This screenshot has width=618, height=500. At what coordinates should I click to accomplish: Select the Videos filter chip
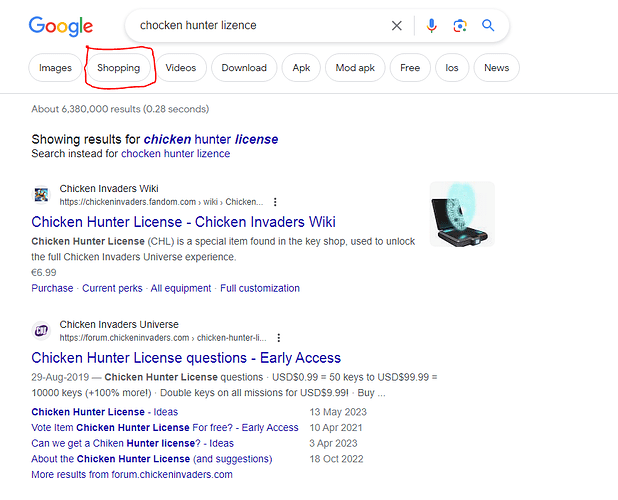point(181,68)
